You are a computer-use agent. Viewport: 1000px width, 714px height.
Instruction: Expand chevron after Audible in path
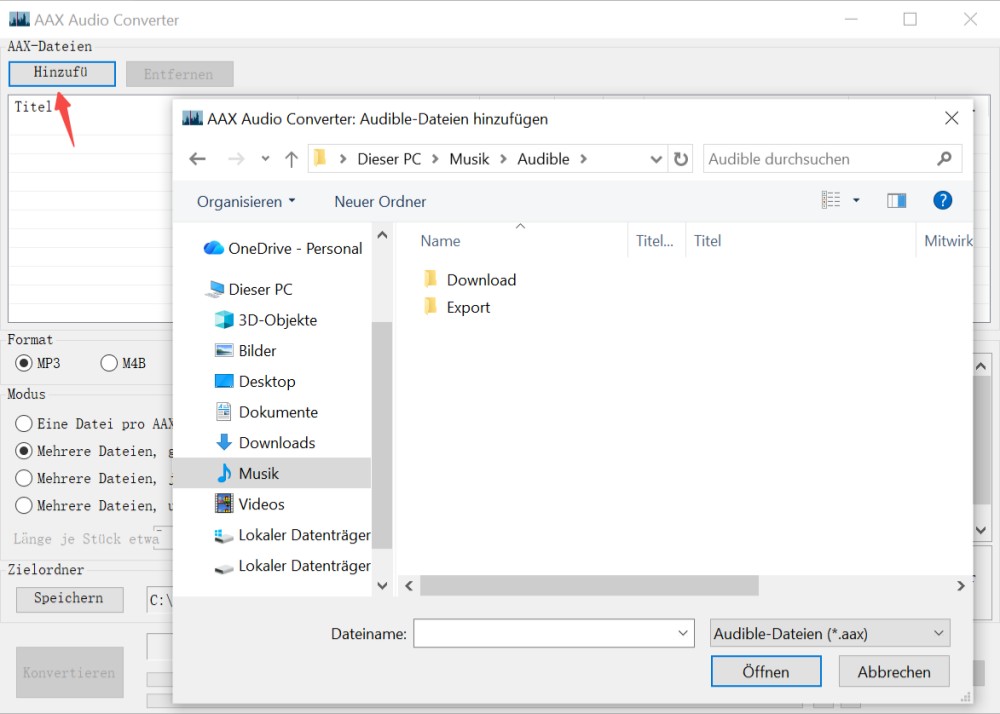coord(583,159)
